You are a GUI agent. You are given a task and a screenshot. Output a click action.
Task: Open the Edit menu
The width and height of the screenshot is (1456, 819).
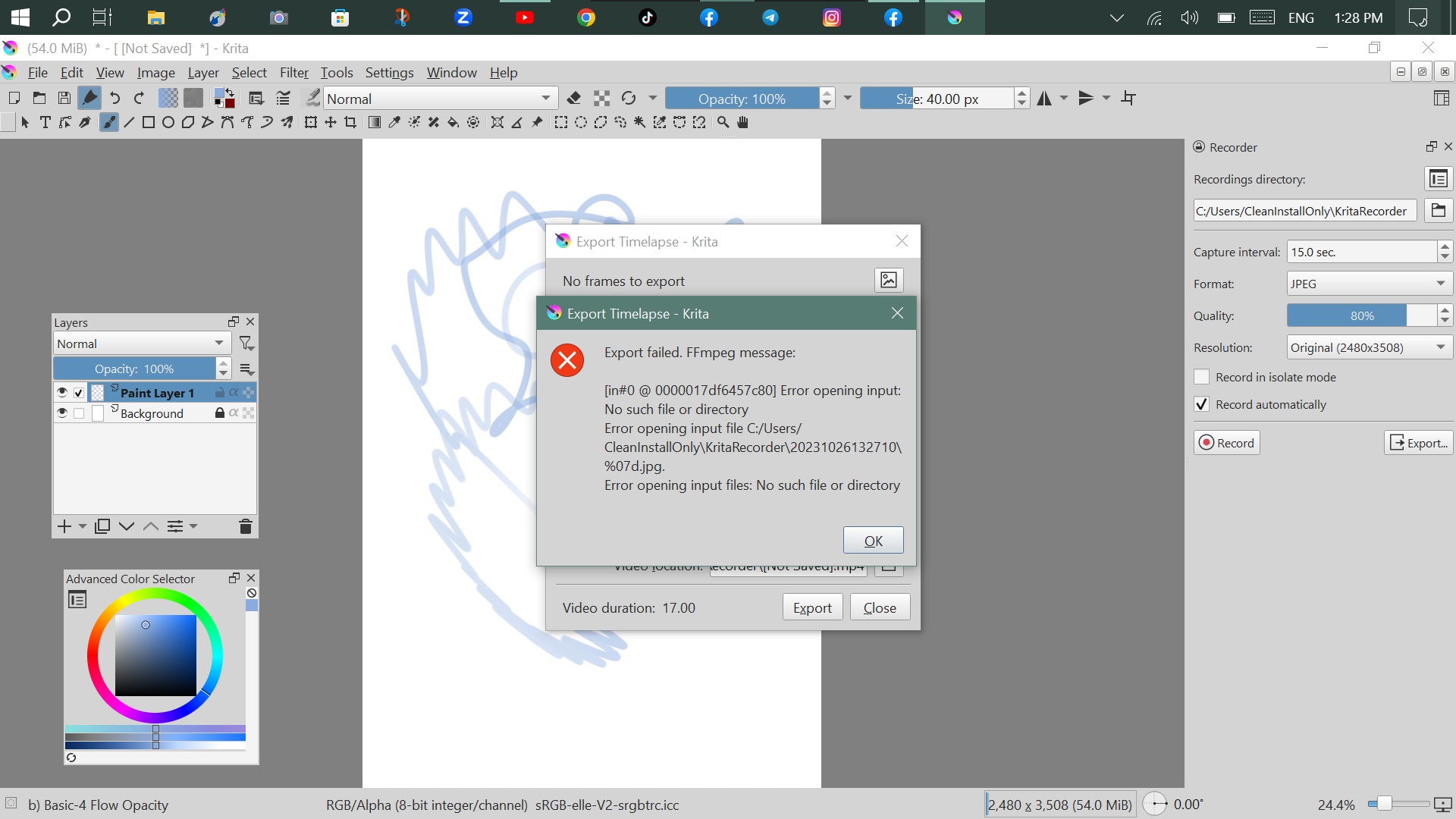tap(72, 72)
